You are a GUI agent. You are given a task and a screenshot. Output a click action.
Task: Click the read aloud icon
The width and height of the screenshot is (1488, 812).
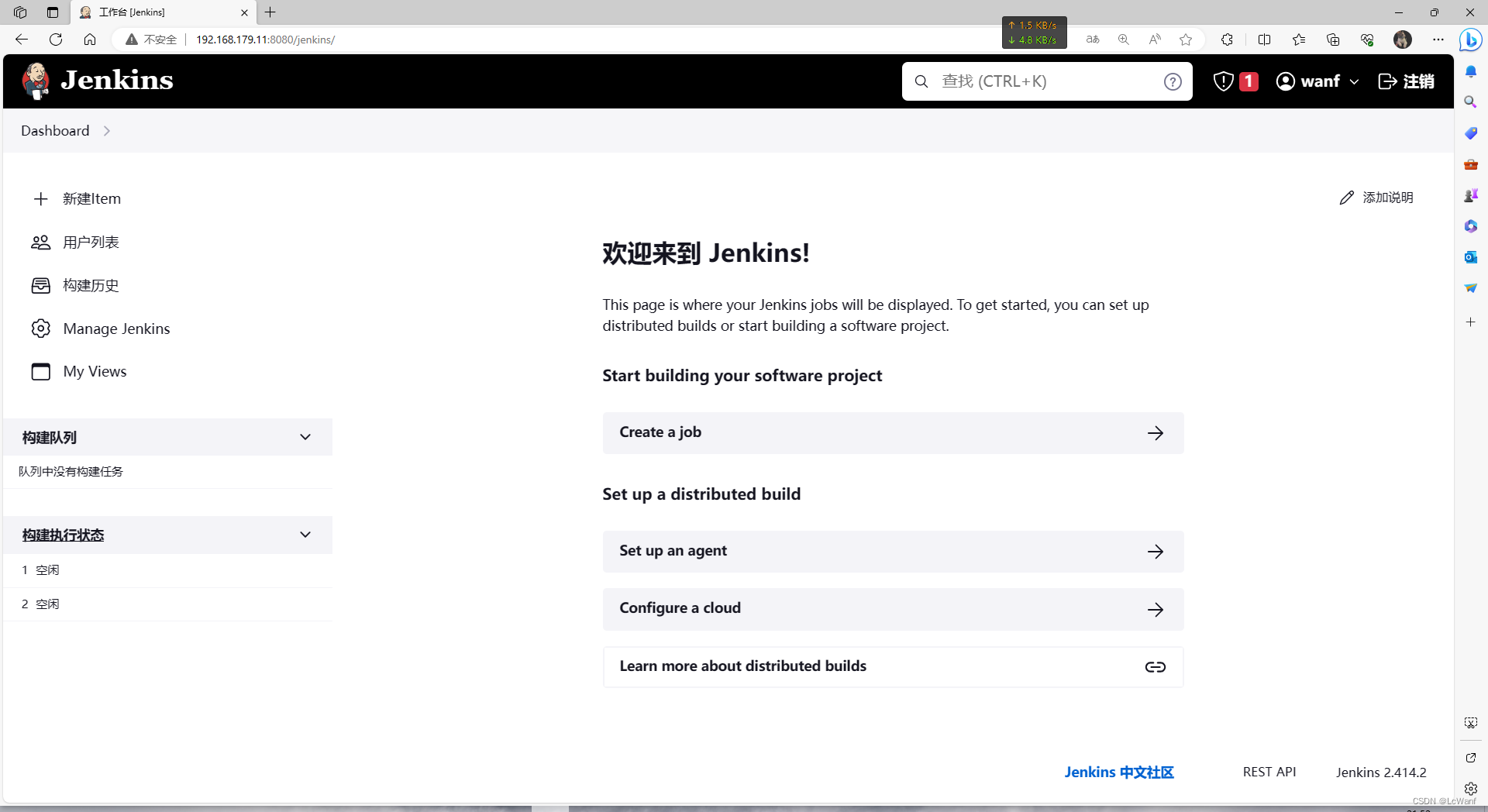coord(1155,40)
